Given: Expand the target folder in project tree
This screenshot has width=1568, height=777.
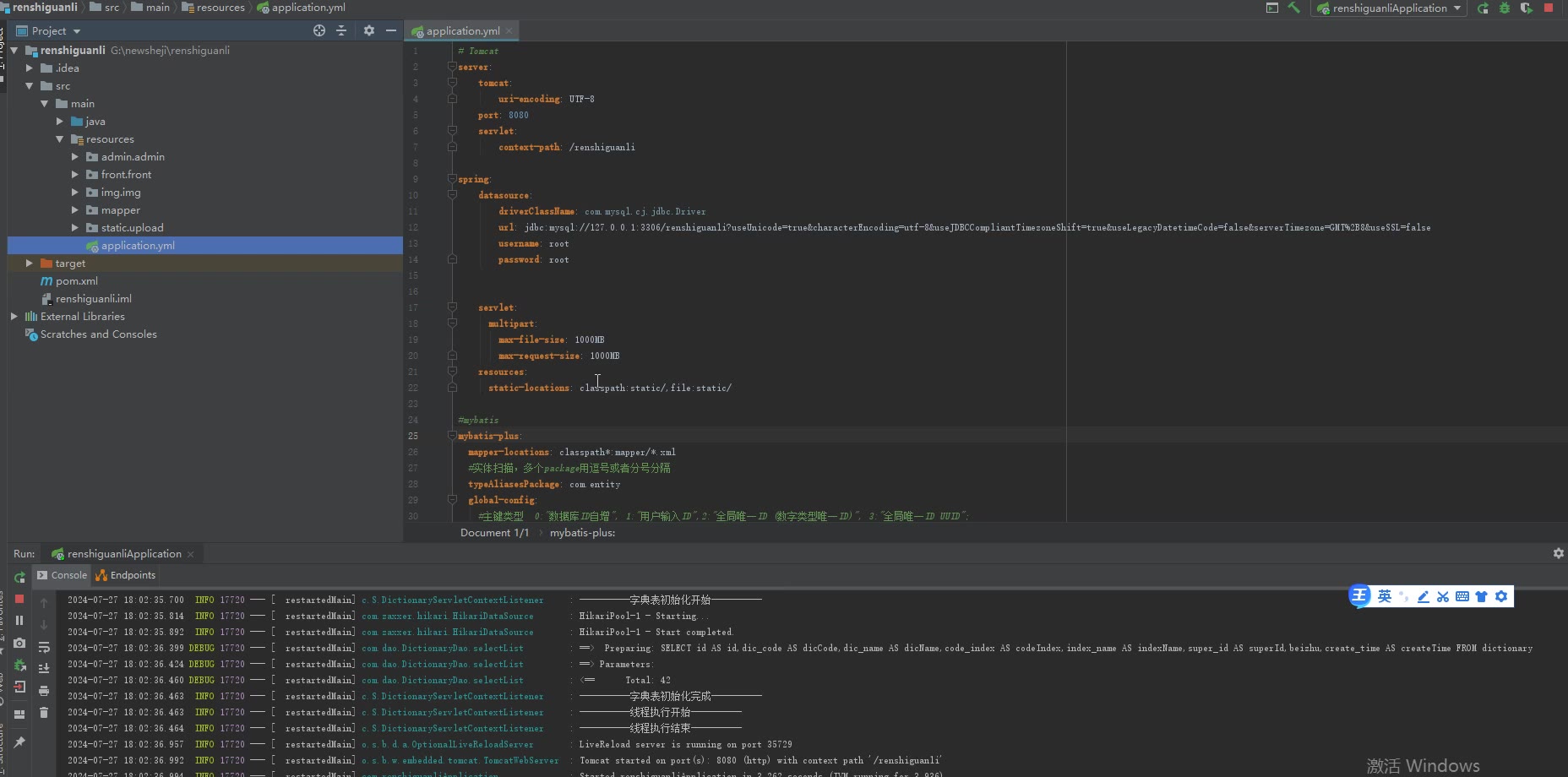Looking at the screenshot, I should click(x=30, y=264).
